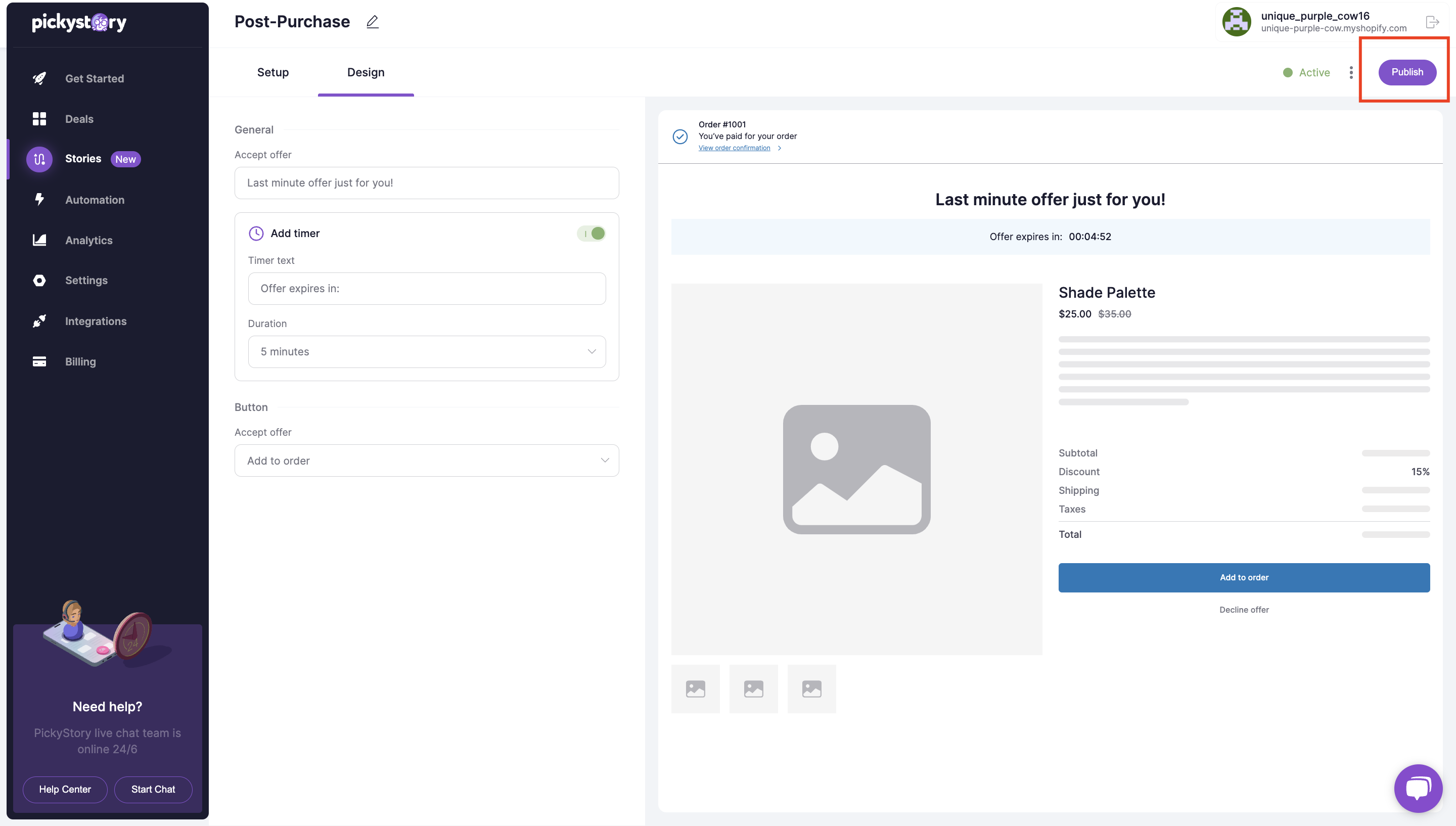Click the clock icon next to Add timer

256,233
